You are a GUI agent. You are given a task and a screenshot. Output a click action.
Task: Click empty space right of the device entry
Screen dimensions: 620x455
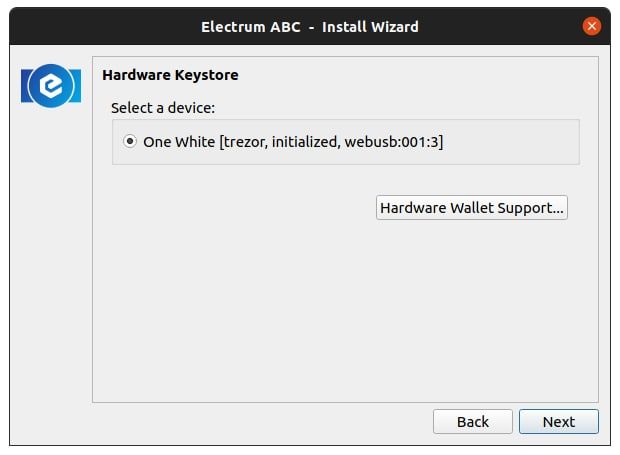click(510, 142)
